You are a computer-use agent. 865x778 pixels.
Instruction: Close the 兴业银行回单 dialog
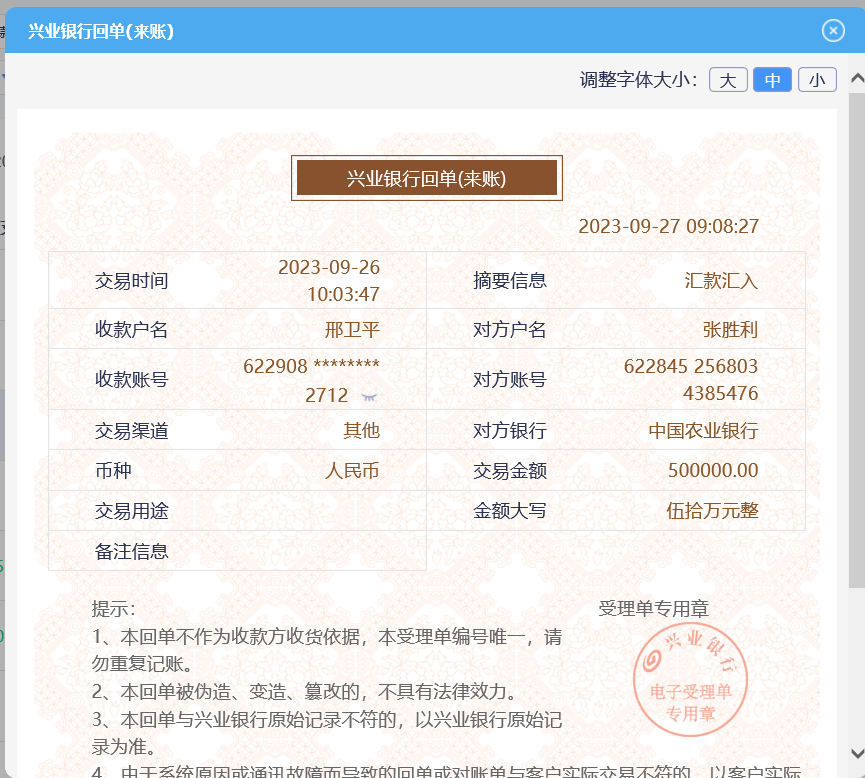(833, 31)
